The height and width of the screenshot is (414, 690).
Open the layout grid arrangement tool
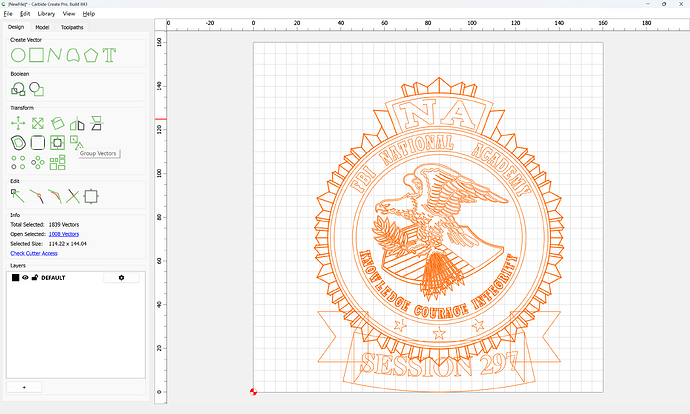pos(57,162)
